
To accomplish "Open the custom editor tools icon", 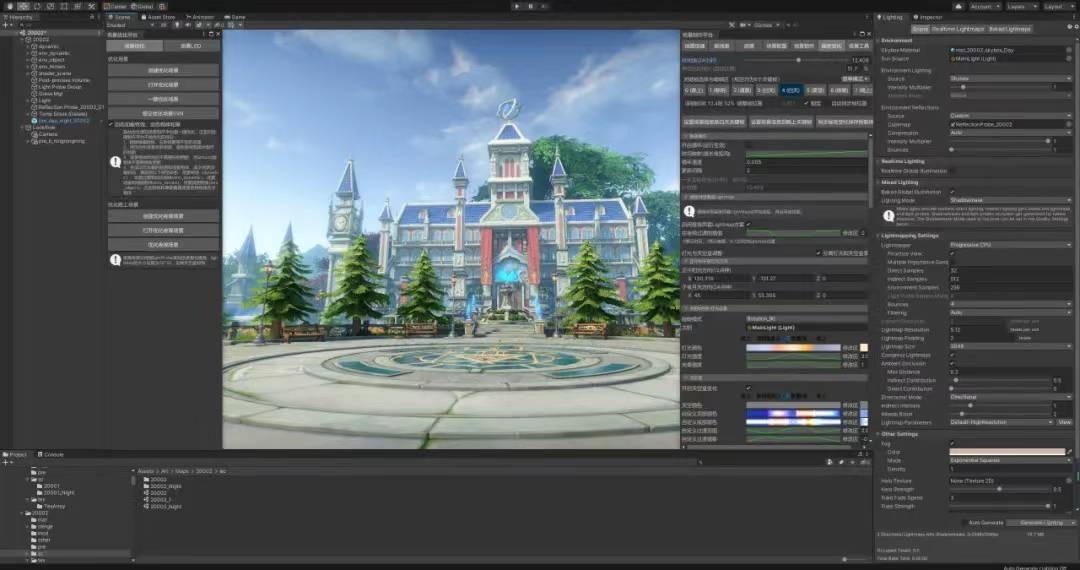I will (91, 6).
